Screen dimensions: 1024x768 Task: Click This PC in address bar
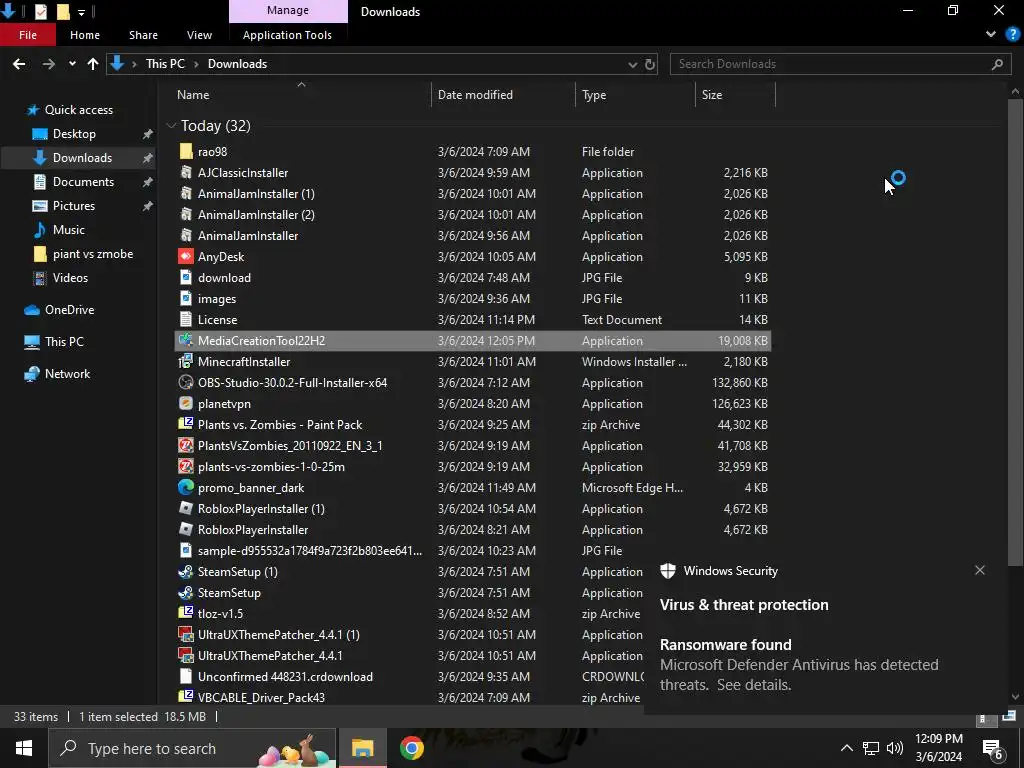[x=165, y=64]
